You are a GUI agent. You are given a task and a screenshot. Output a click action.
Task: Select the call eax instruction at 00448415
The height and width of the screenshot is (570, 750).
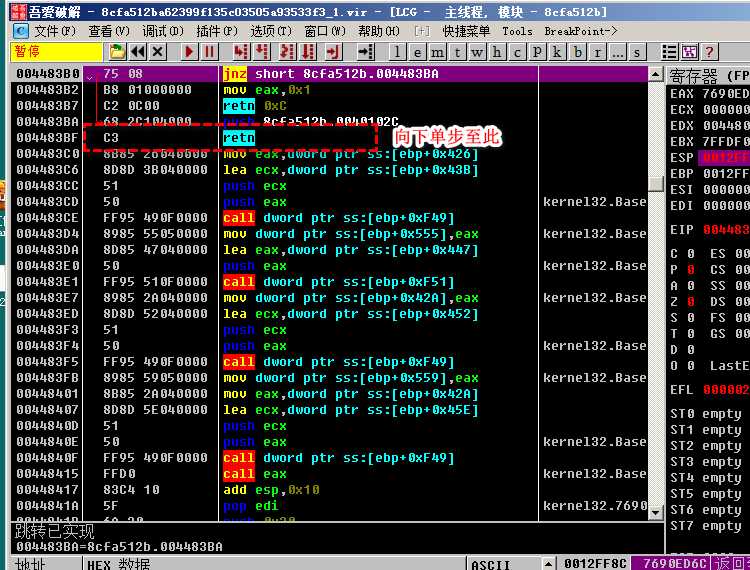click(330, 474)
